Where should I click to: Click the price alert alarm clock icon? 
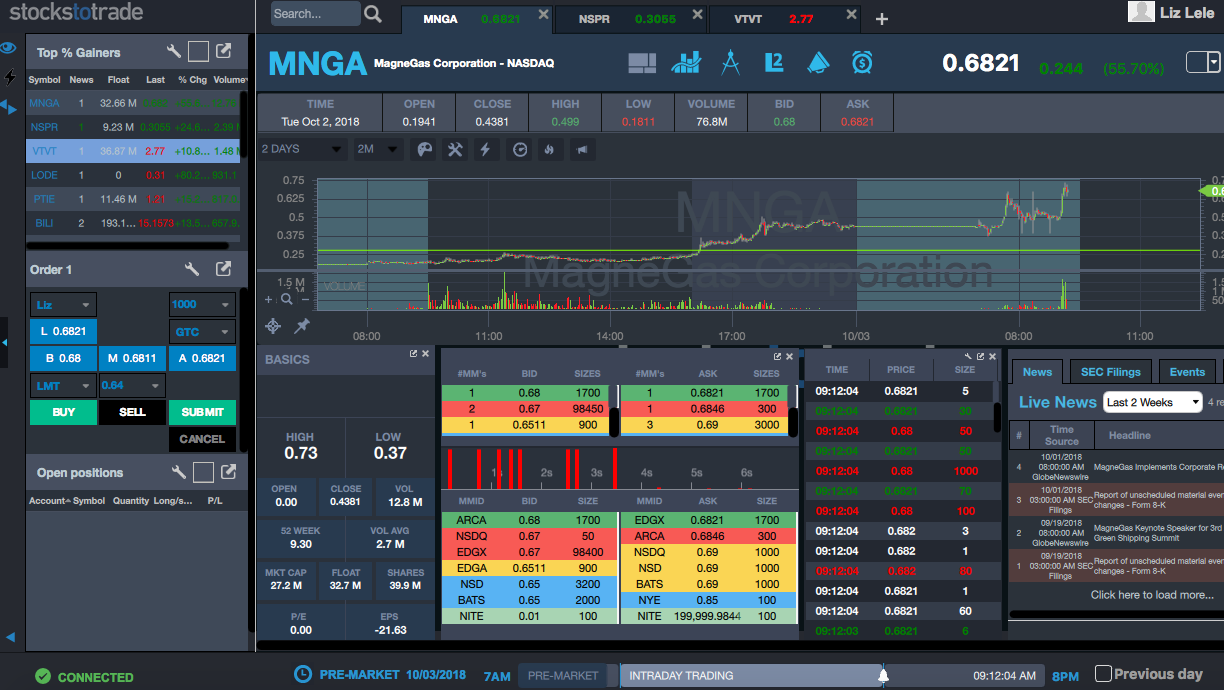click(x=861, y=63)
